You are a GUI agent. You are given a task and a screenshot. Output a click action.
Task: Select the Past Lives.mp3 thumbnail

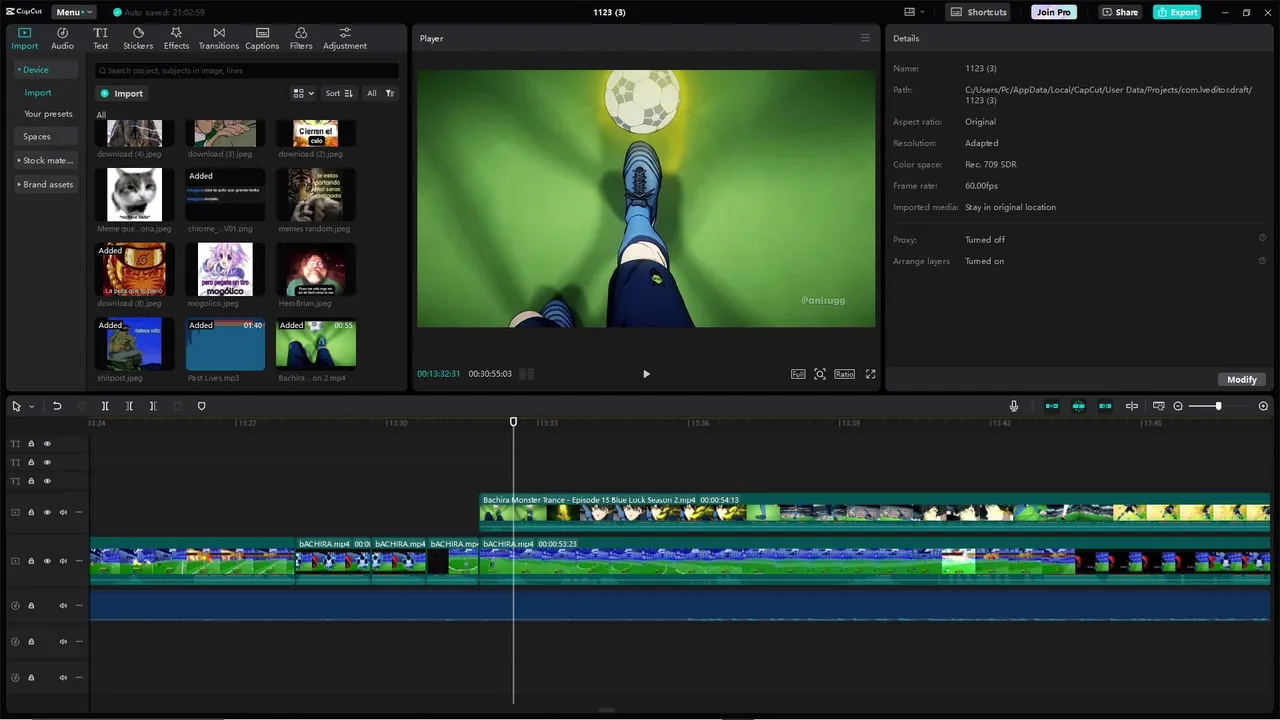225,344
